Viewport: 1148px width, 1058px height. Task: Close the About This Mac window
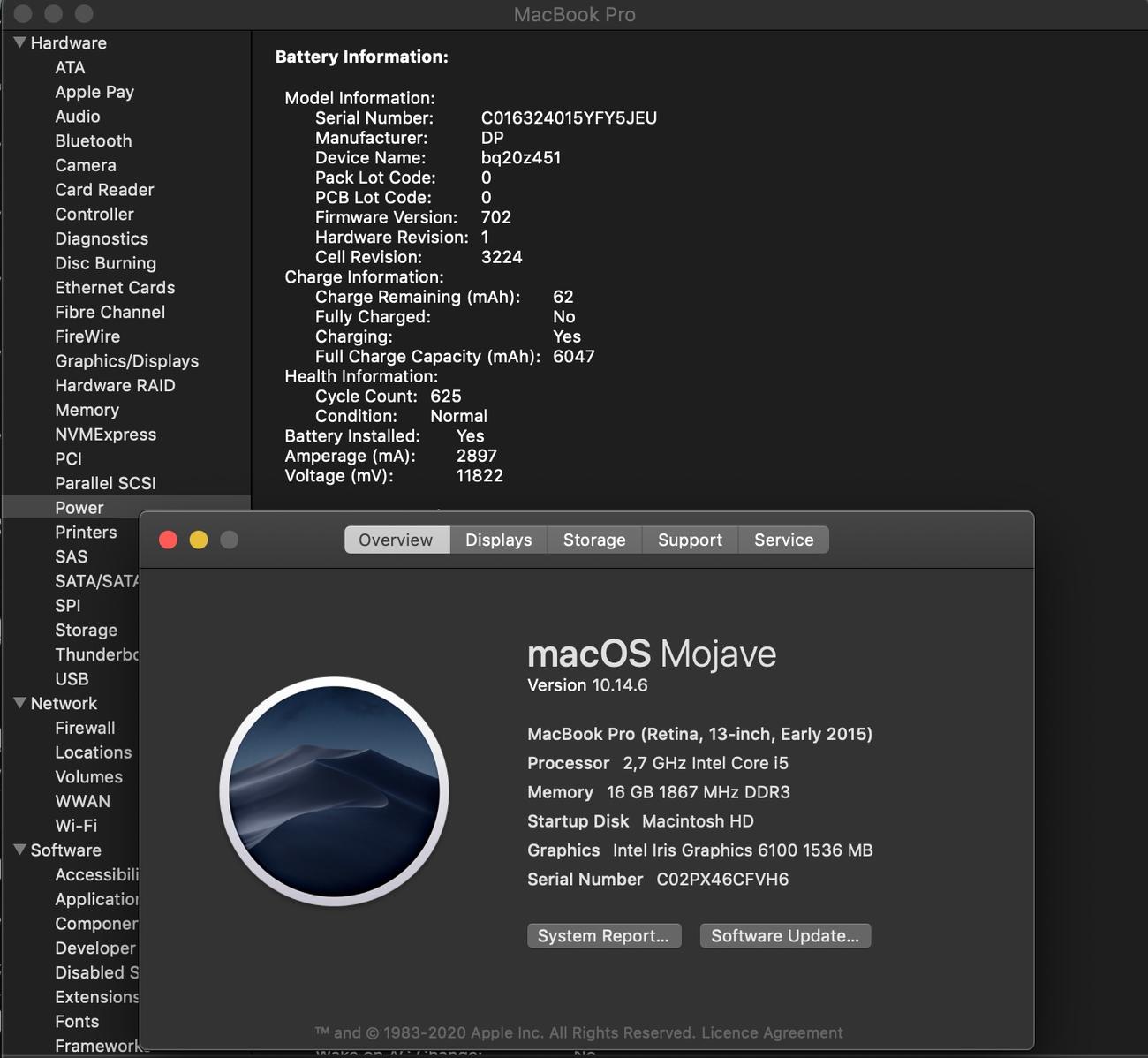[168, 540]
